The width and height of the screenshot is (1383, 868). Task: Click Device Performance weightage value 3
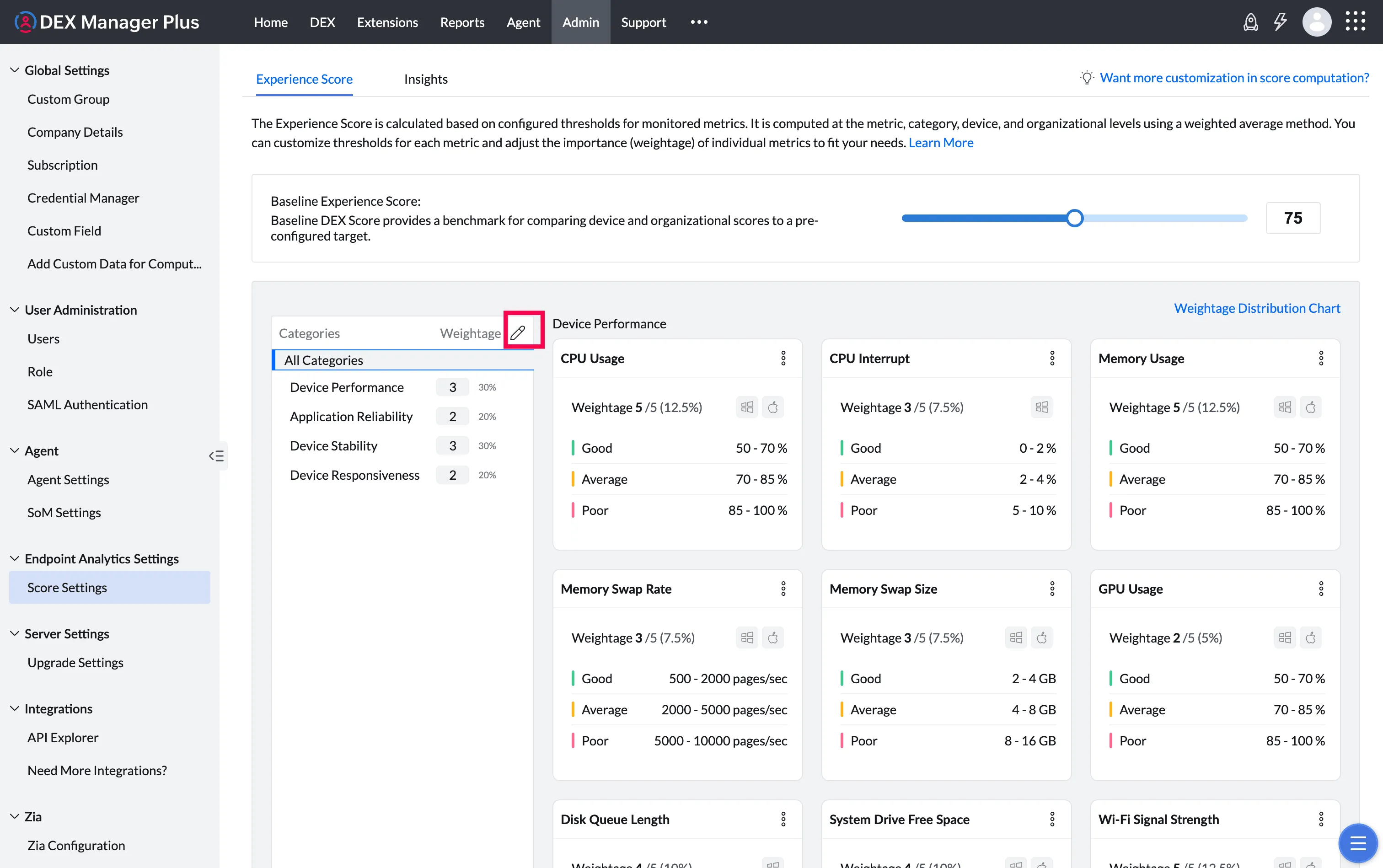[452, 387]
